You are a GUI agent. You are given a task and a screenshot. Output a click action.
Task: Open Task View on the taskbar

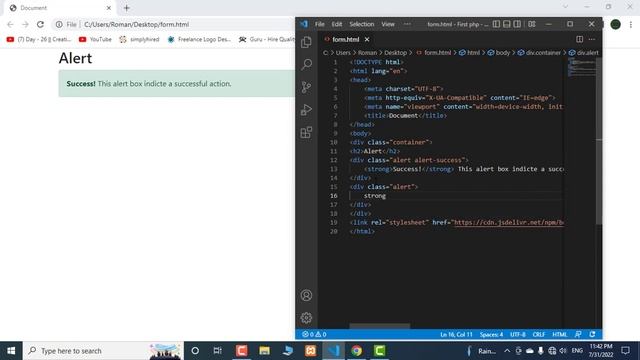pos(218,351)
